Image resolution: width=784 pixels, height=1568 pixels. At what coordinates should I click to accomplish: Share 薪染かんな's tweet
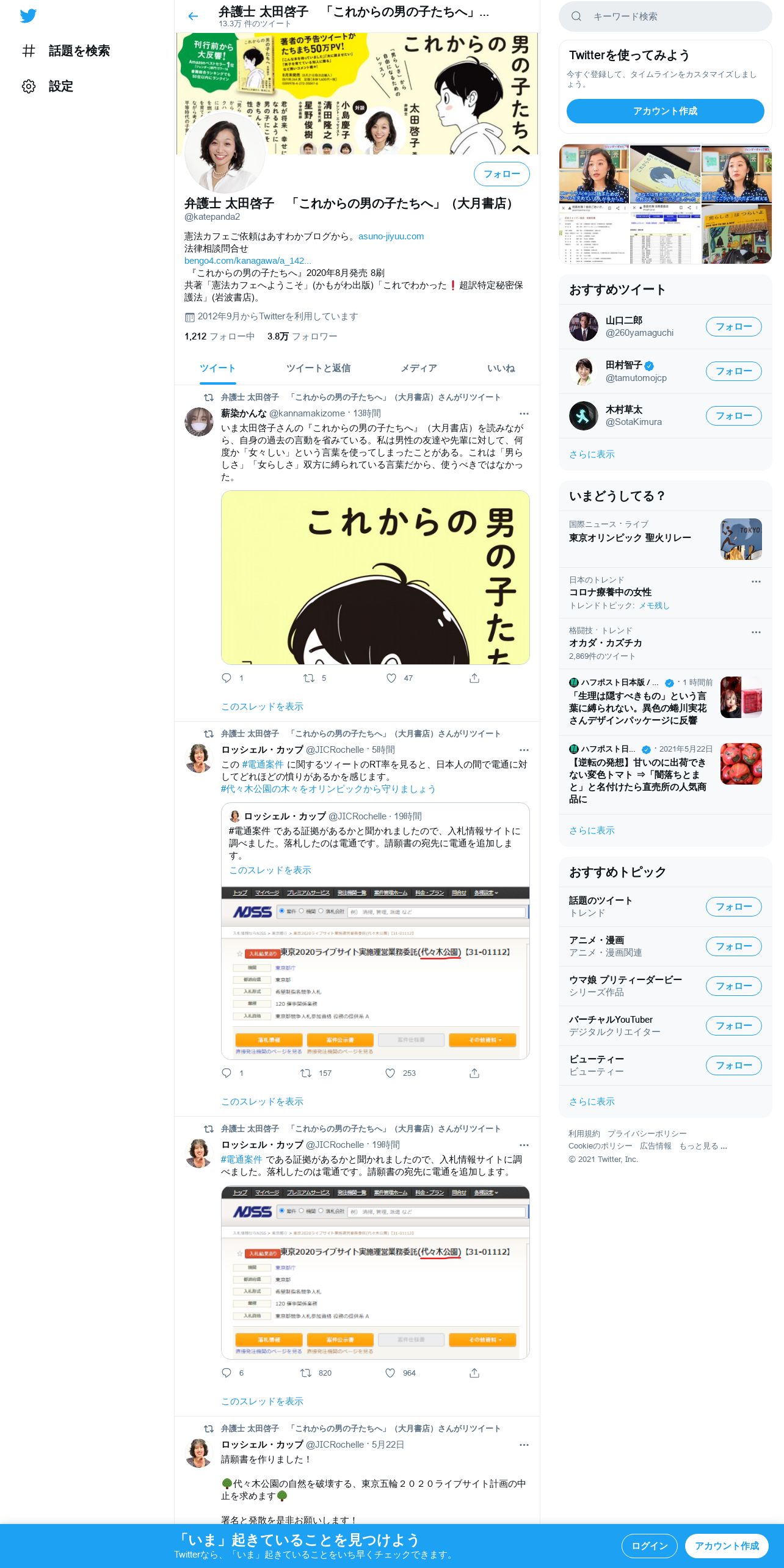click(x=474, y=678)
